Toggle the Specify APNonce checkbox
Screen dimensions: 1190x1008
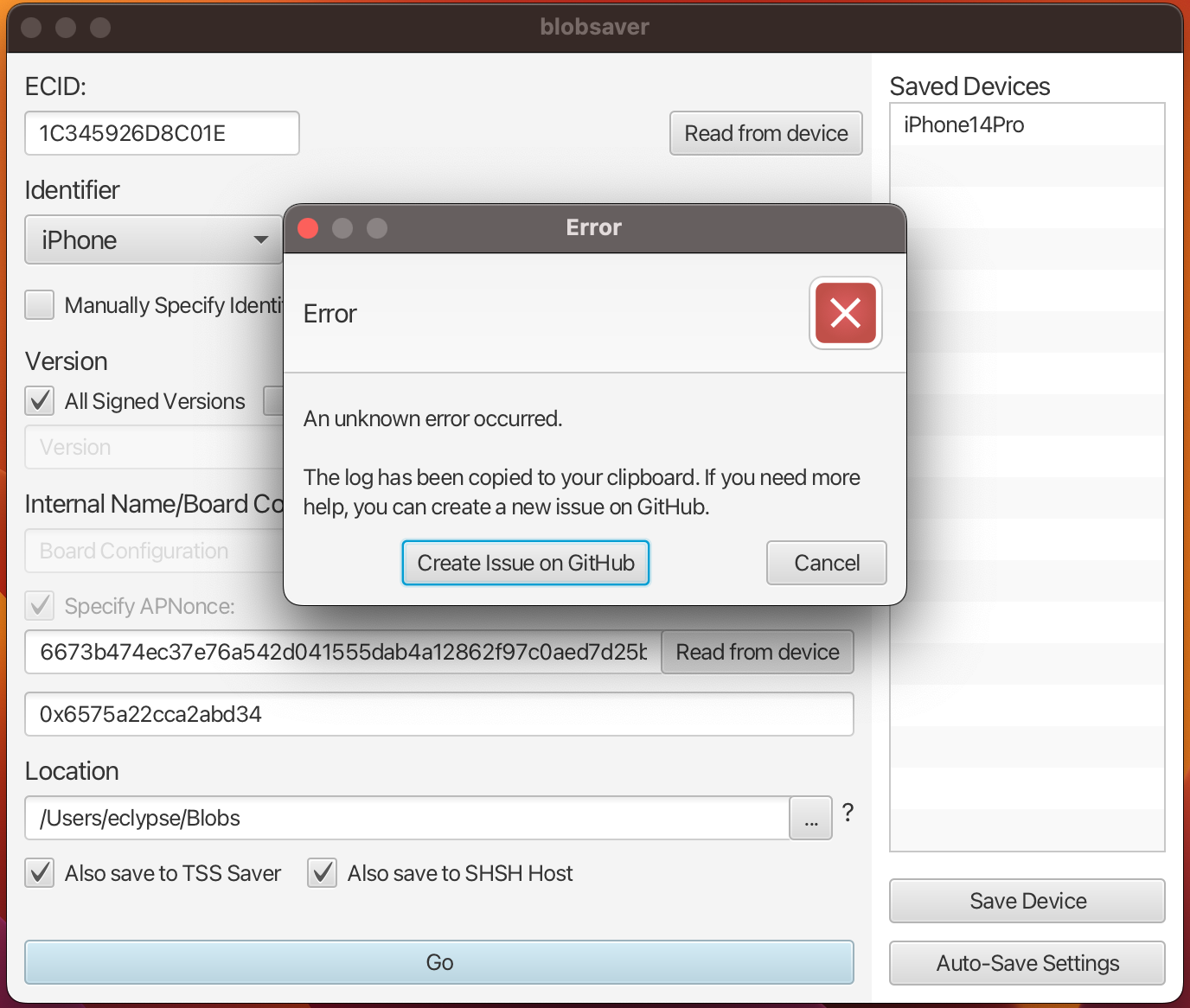[x=39, y=605]
